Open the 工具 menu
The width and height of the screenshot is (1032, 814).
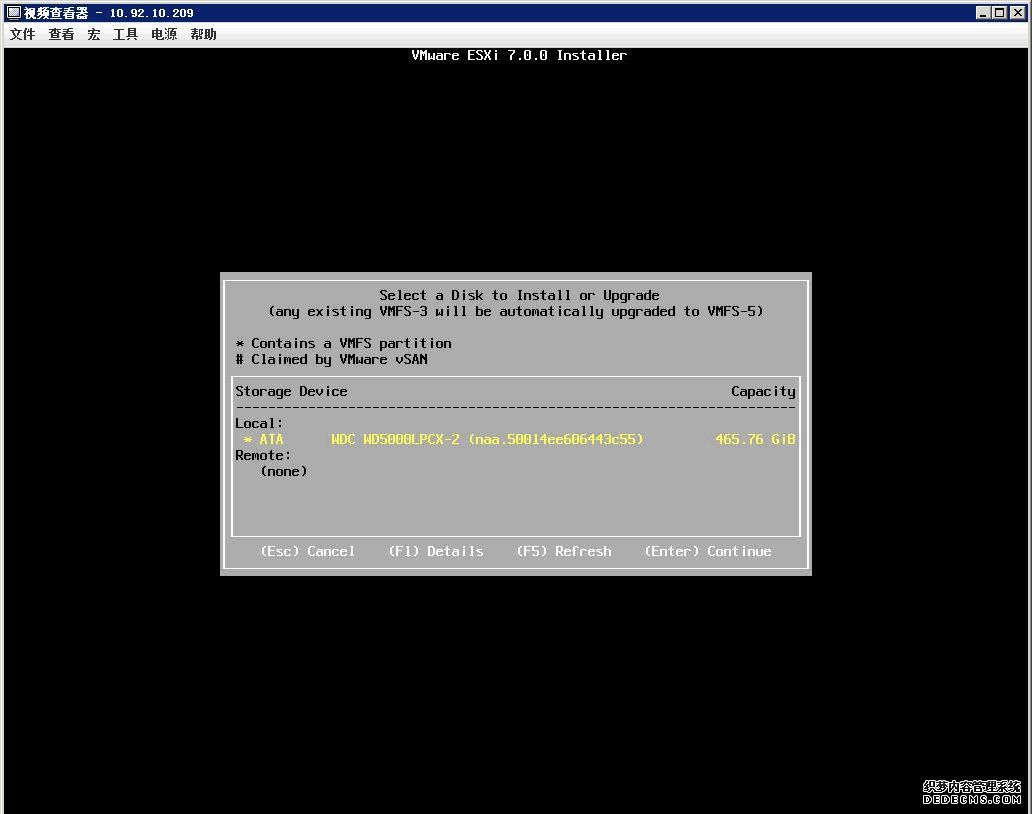tap(124, 34)
